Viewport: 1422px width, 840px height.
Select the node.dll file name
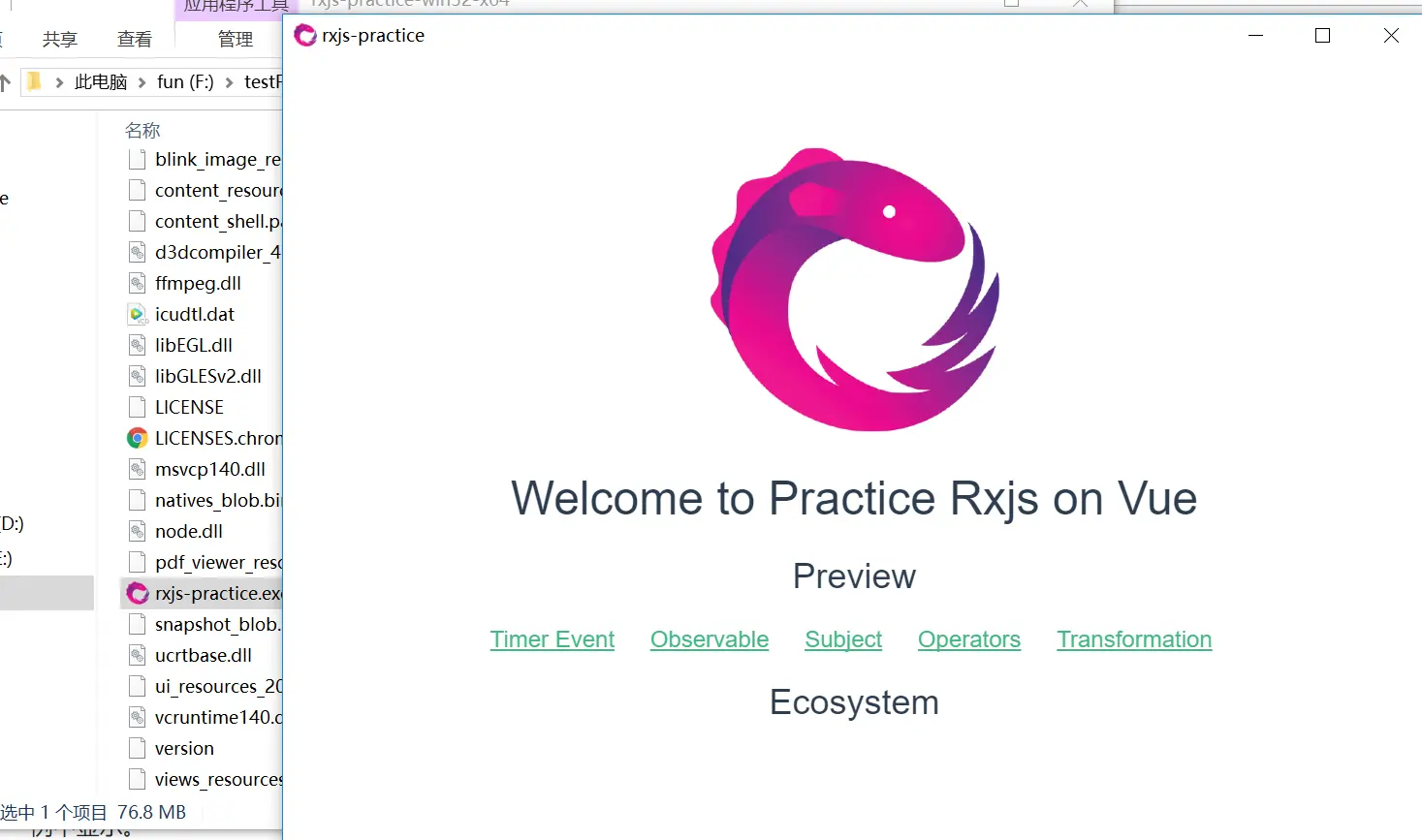coord(189,531)
